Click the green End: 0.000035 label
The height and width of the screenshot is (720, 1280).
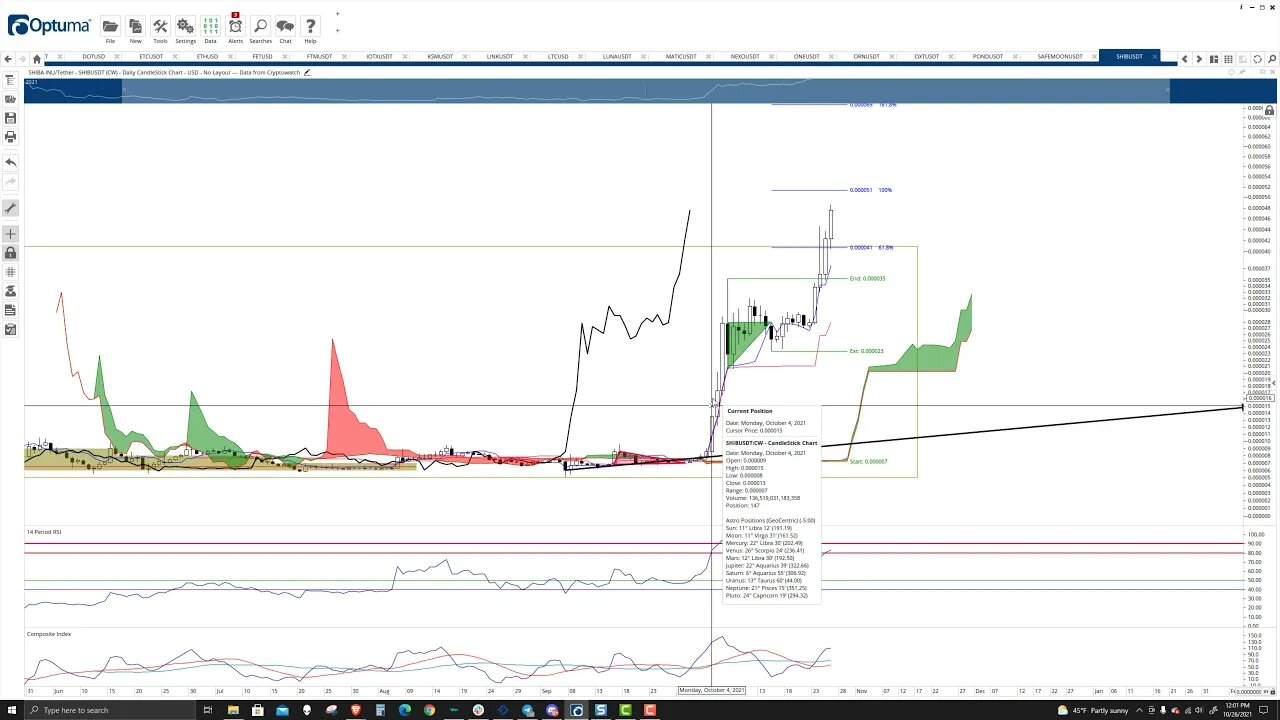[x=867, y=278]
